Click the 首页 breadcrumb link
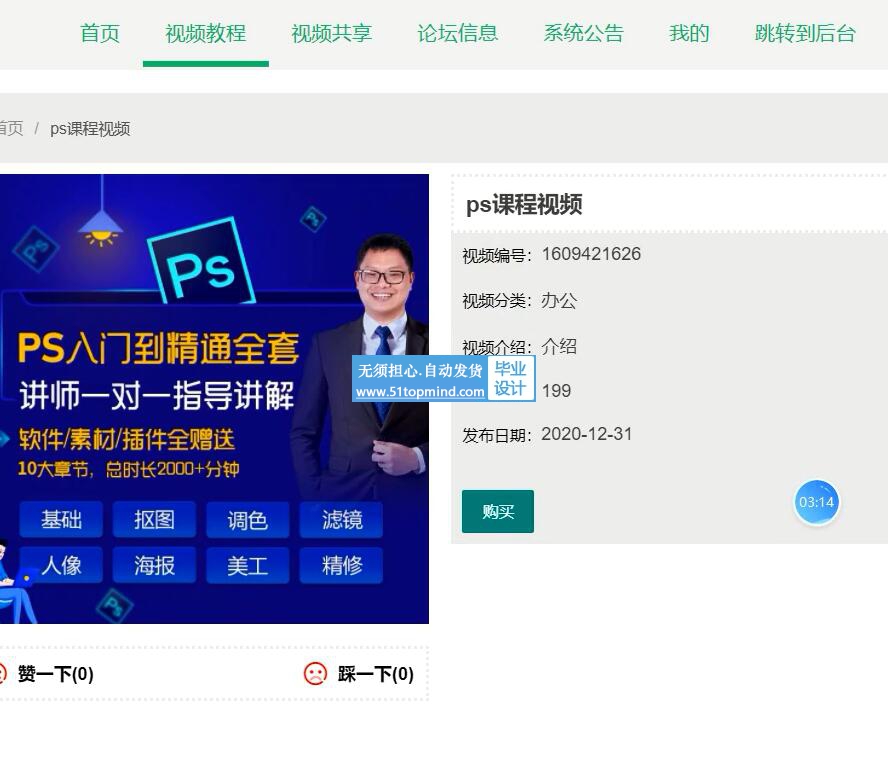888x758 pixels. click(11, 129)
